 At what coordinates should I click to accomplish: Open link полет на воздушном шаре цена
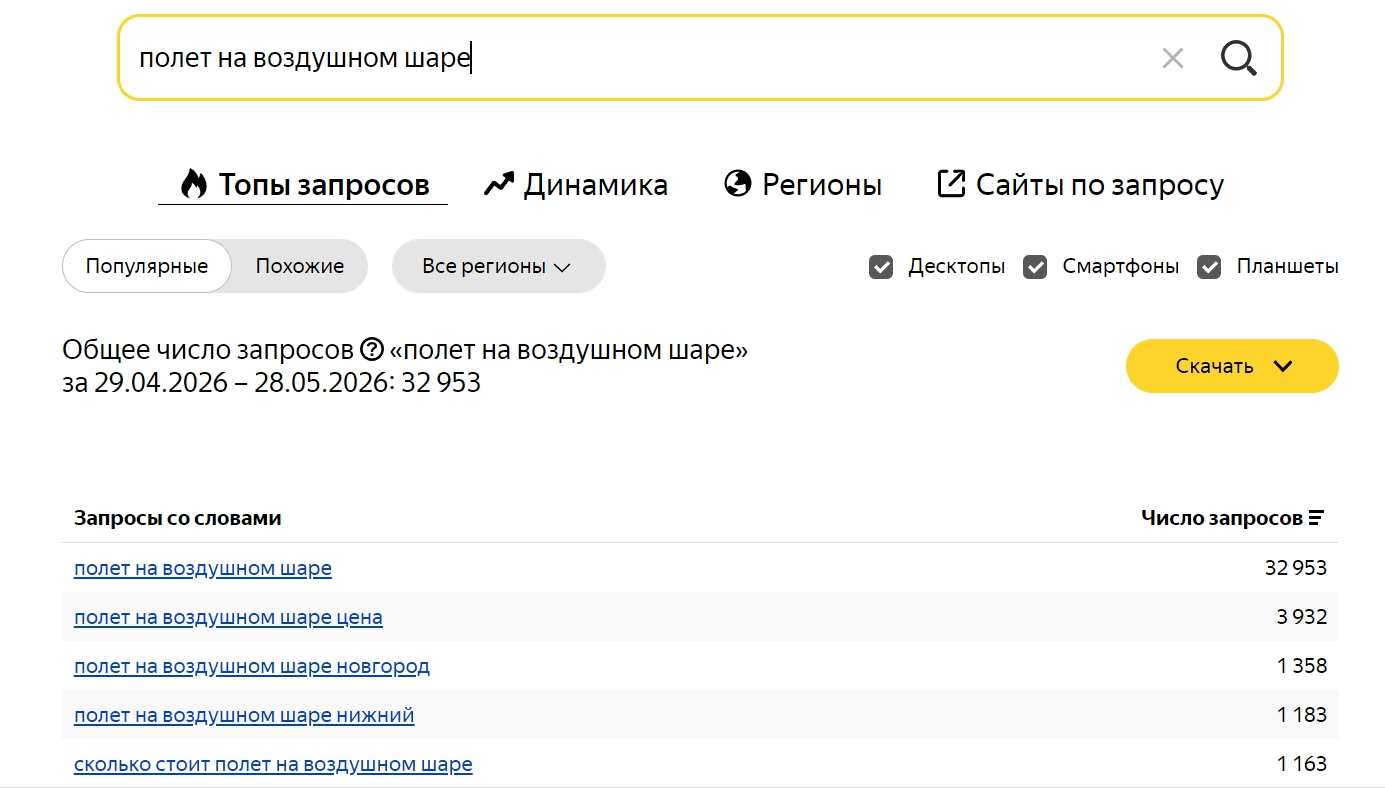pos(228,617)
